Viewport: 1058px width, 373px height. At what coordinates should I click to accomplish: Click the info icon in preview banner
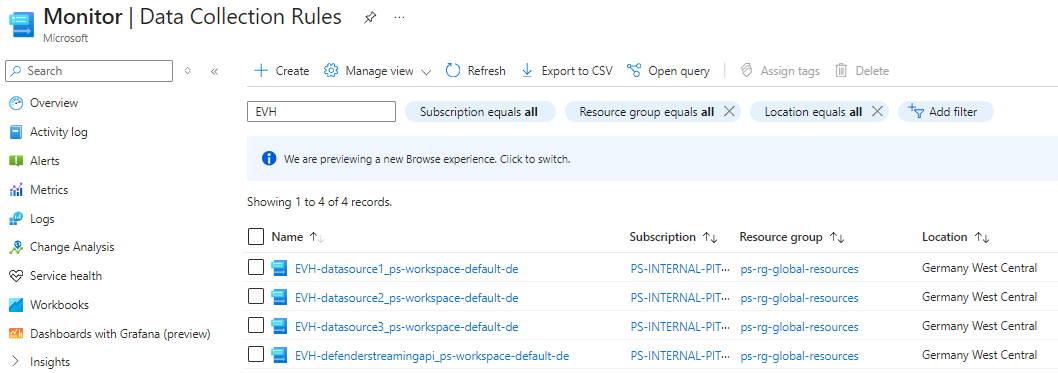tap(269, 159)
